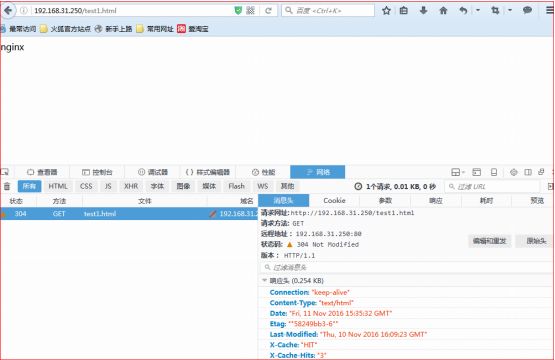
Task: Bookmark this page with the star icon
Action: click(x=386, y=11)
